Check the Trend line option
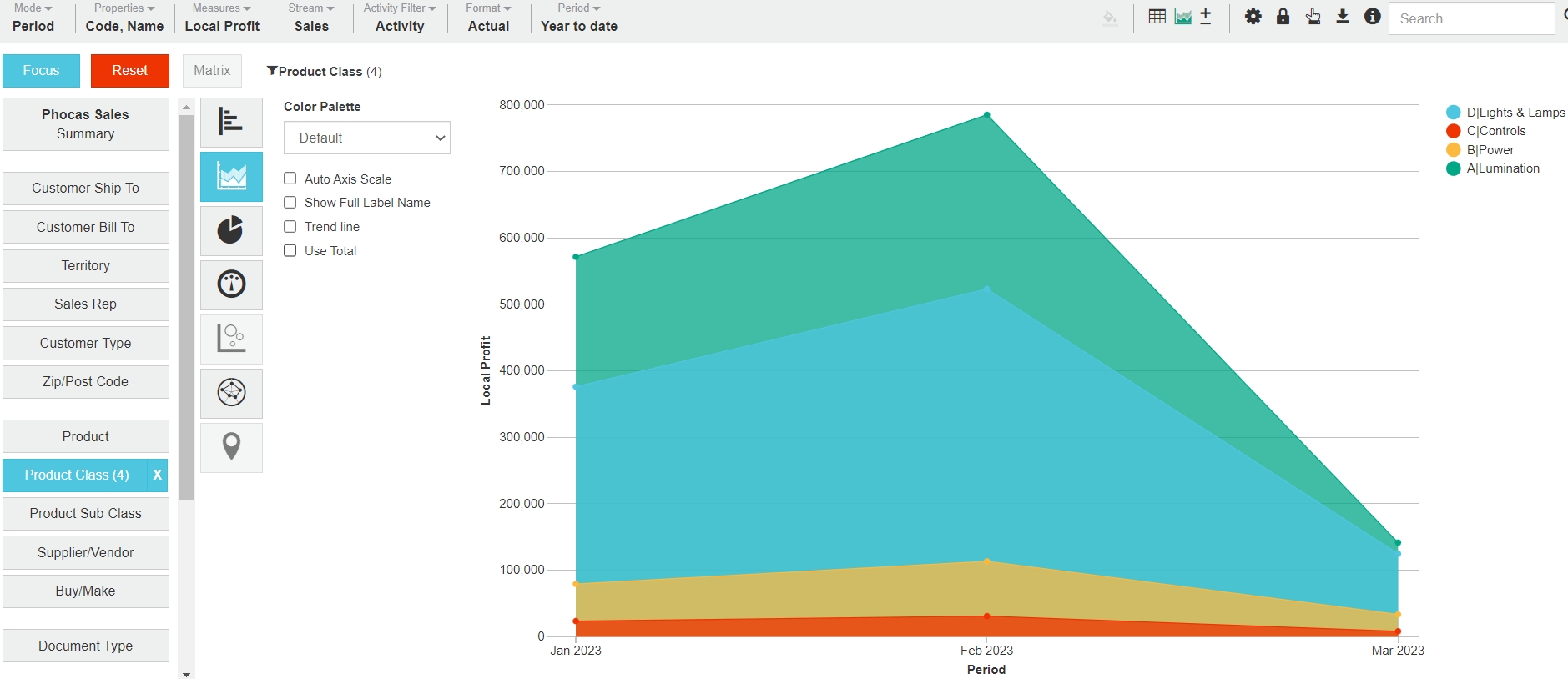Screen dimensions: 1568x679 [290, 227]
